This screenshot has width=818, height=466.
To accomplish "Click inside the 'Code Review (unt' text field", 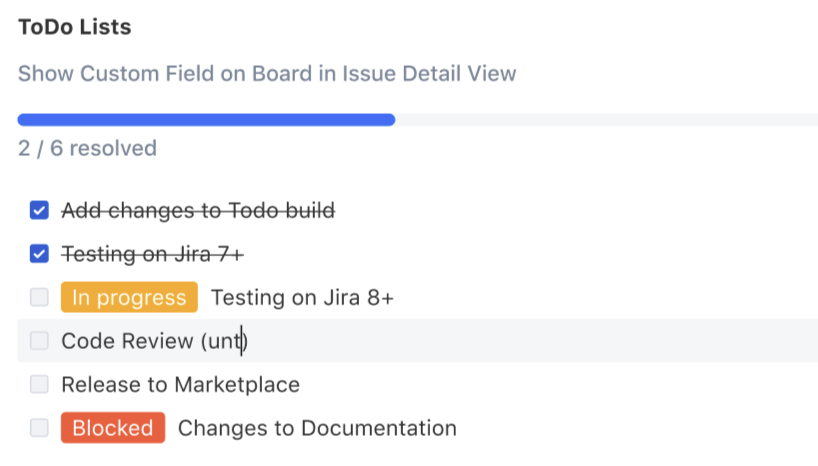I will click(153, 341).
